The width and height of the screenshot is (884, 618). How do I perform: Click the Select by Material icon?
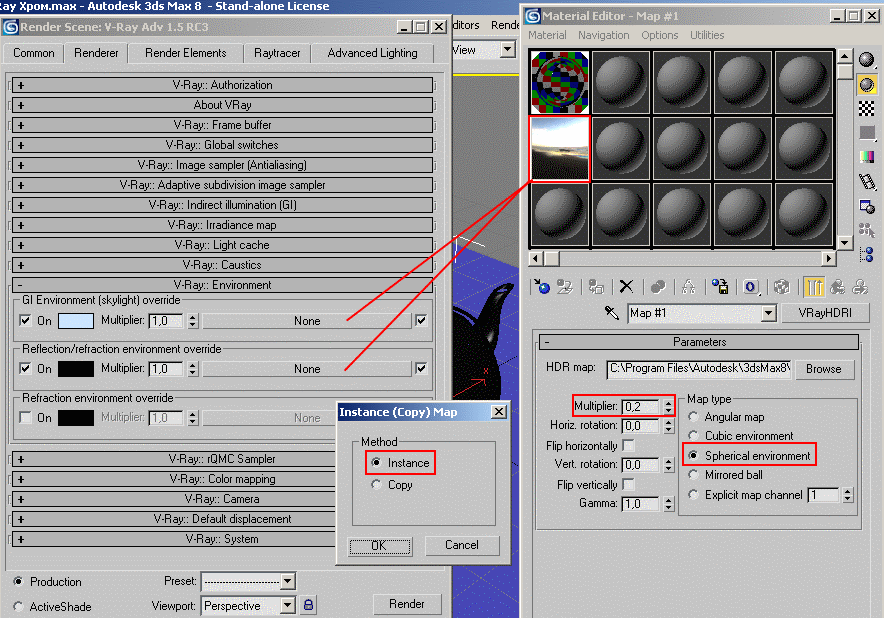click(x=867, y=230)
